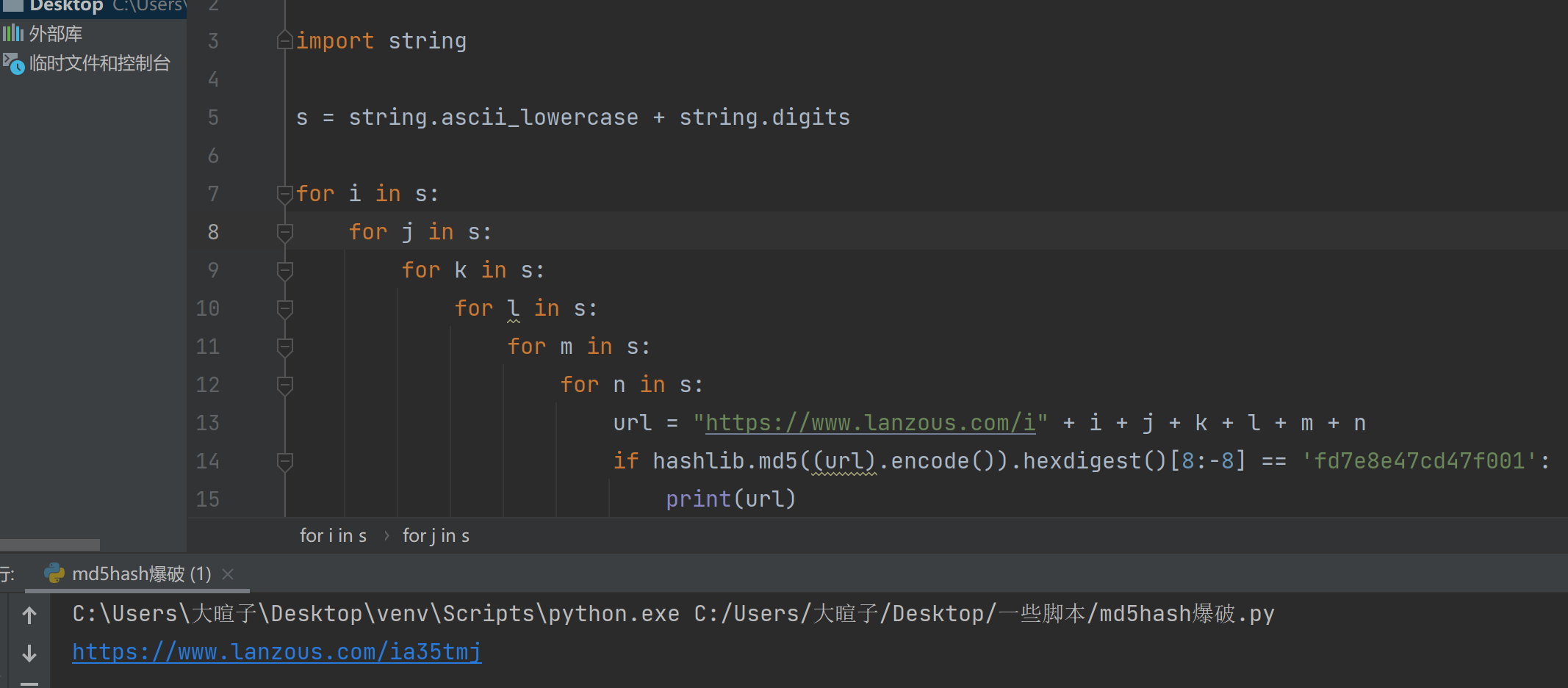Select the 'for i in s' breadcrumb

point(333,536)
